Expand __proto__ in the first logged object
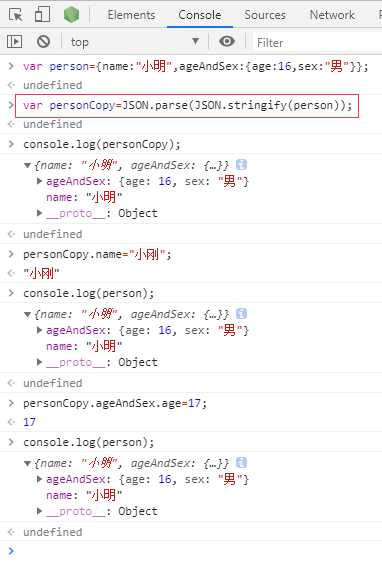Viewport: 382px width, 568px height. 39,213
